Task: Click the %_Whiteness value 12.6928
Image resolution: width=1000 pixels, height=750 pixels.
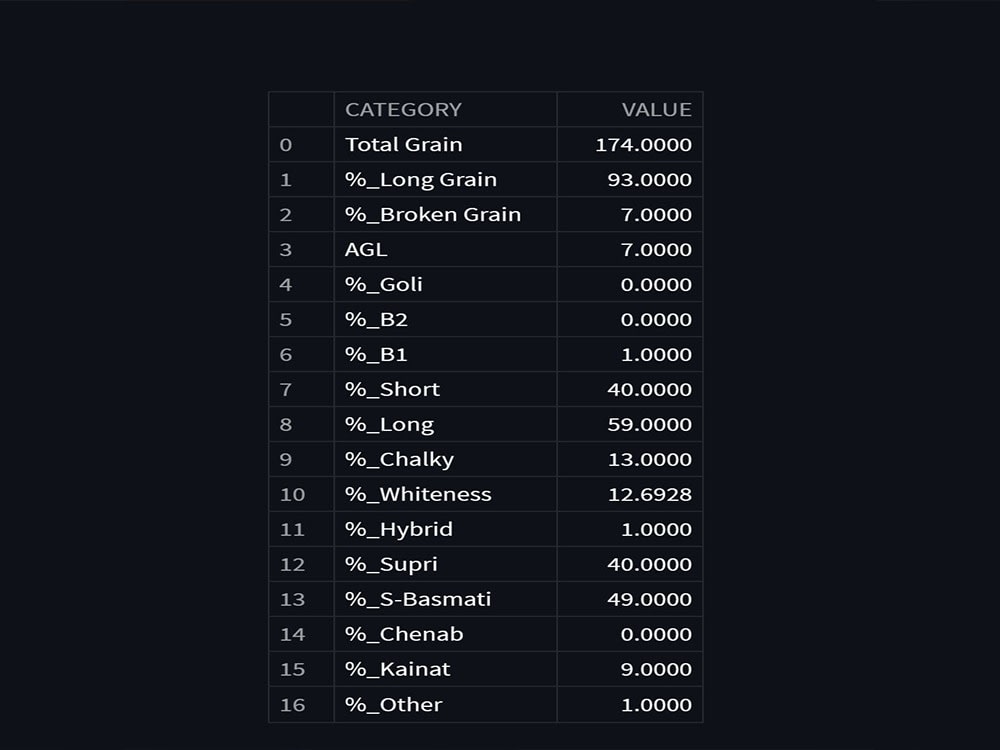Action: tap(649, 495)
